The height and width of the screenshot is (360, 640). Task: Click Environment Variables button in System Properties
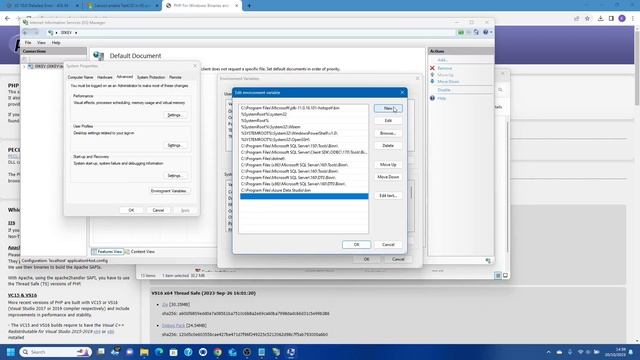pyautogui.click(x=169, y=191)
